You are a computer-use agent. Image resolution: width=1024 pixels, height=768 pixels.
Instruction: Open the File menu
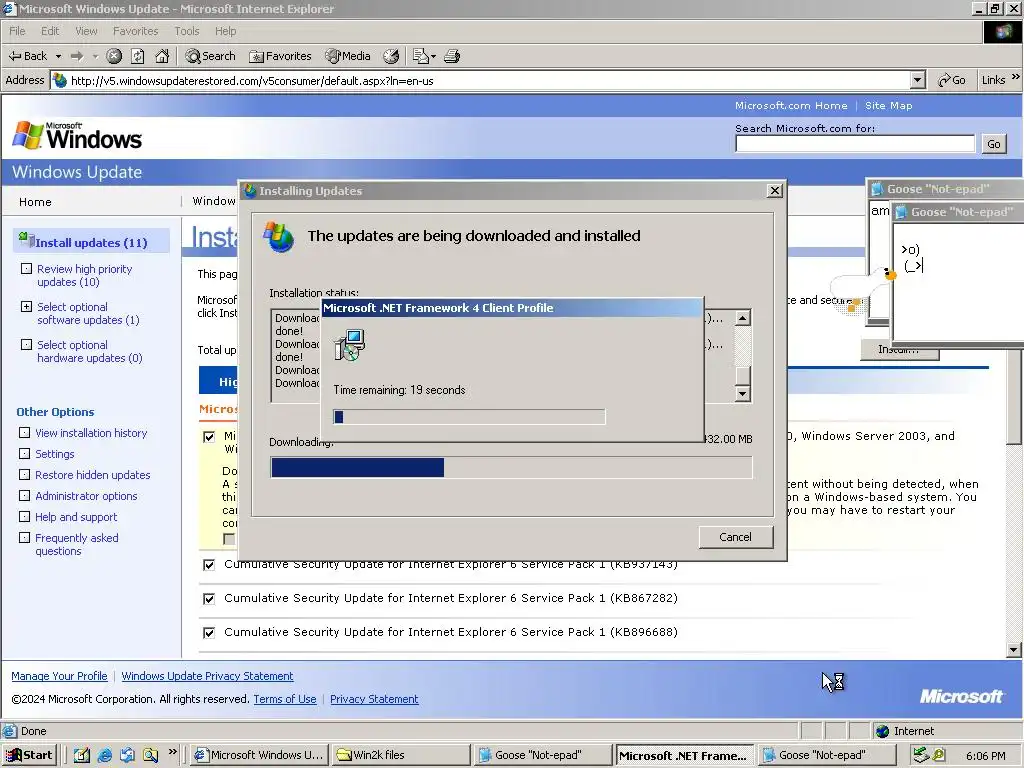tap(17, 31)
